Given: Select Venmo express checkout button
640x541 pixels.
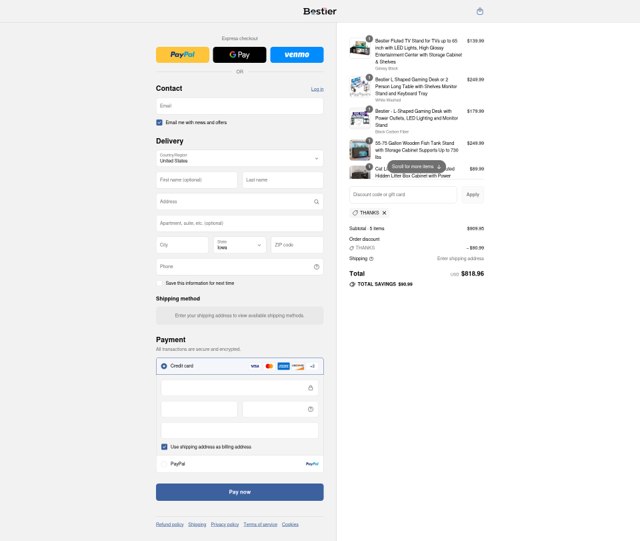Looking at the screenshot, I should tap(297, 55).
